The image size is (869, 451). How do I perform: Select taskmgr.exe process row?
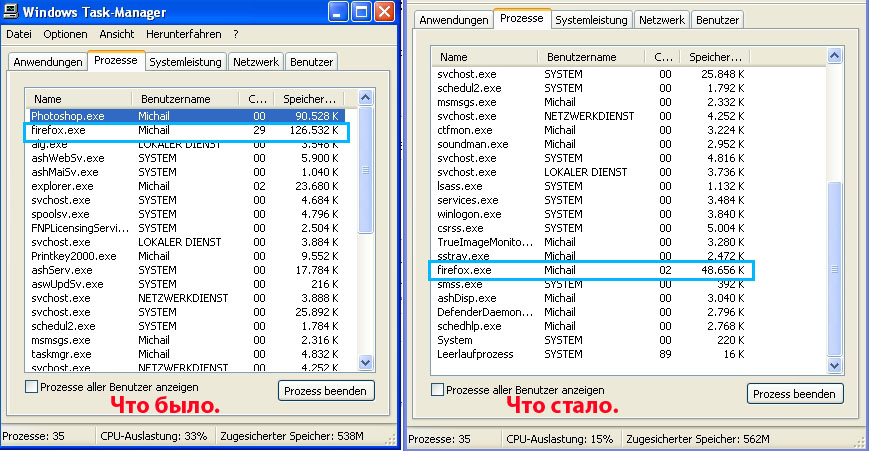click(x=186, y=354)
